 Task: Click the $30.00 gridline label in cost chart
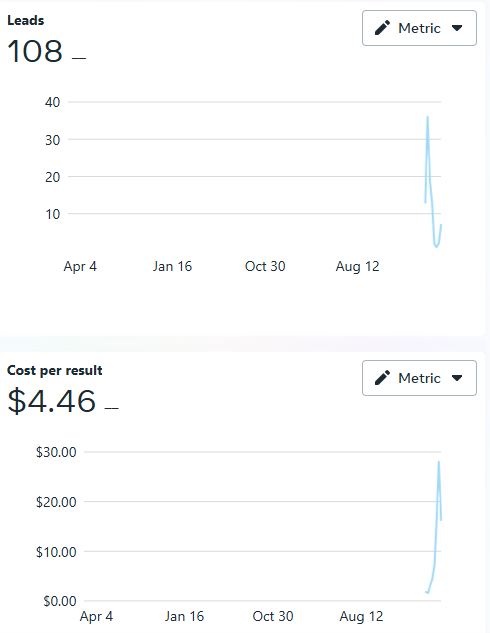56,452
